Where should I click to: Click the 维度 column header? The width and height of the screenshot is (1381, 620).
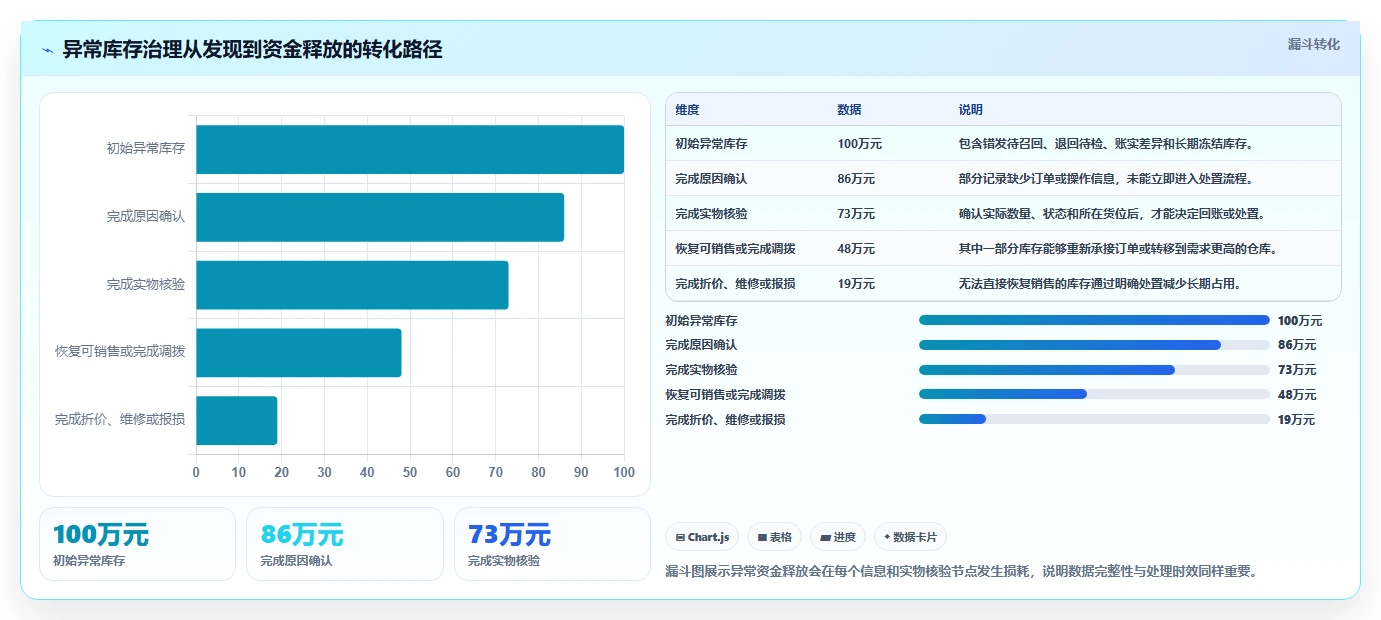click(687, 109)
